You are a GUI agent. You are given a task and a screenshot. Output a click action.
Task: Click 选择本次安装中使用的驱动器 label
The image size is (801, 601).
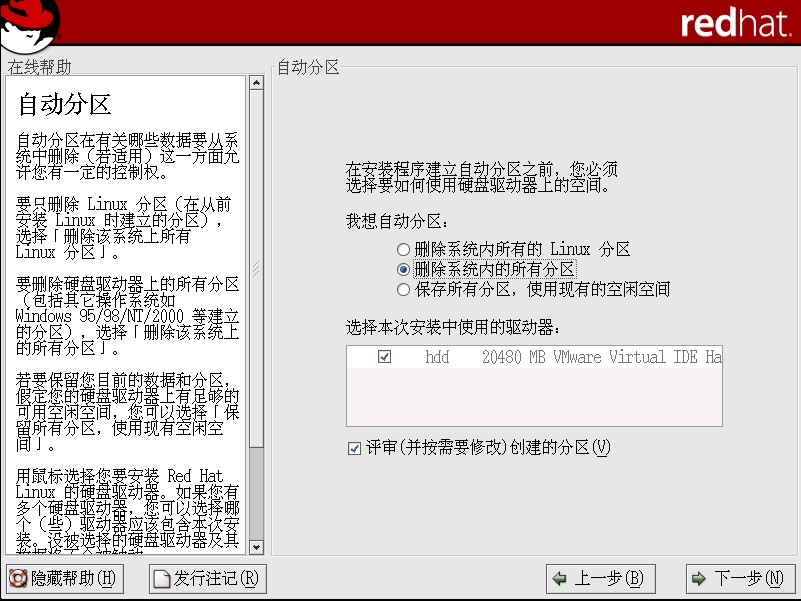pyautogui.click(x=453, y=327)
